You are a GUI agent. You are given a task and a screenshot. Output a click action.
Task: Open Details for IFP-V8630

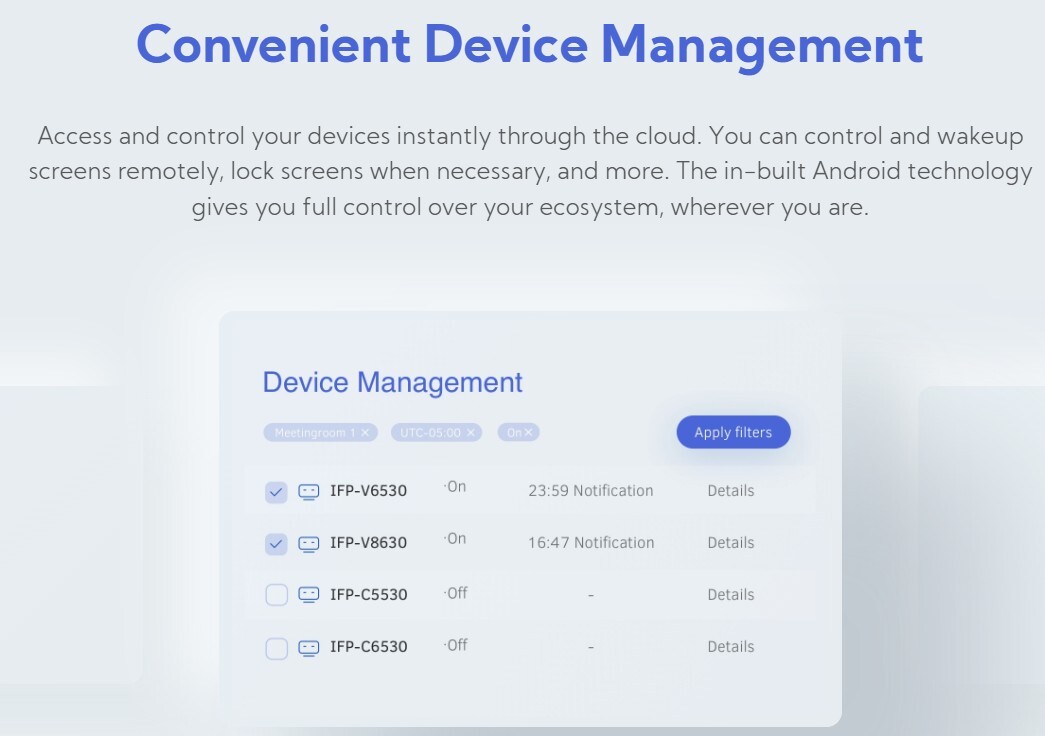pos(730,543)
